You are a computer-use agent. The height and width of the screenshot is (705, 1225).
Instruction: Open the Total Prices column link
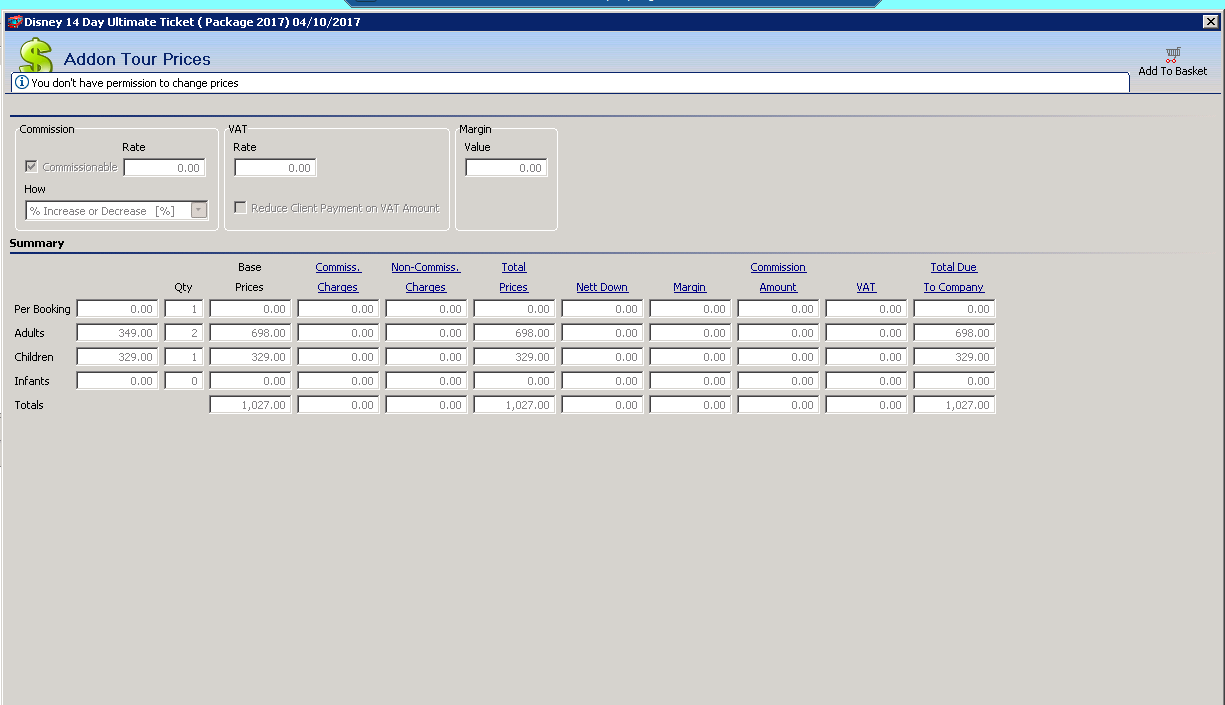[514, 277]
